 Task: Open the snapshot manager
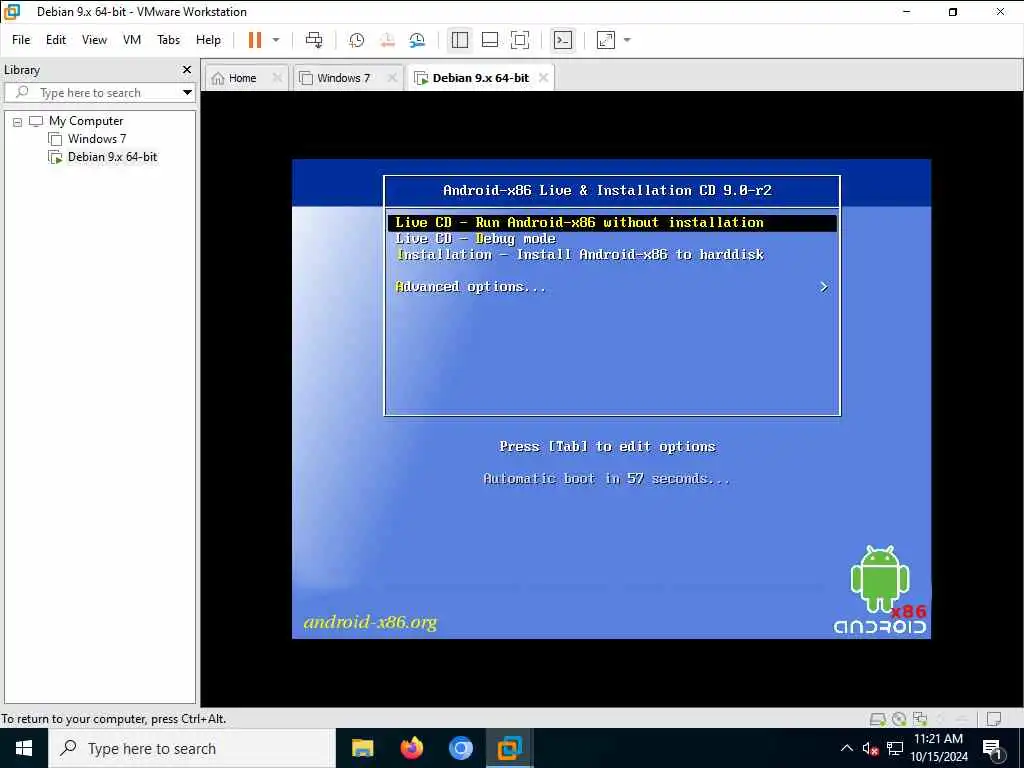pyautogui.click(x=417, y=40)
